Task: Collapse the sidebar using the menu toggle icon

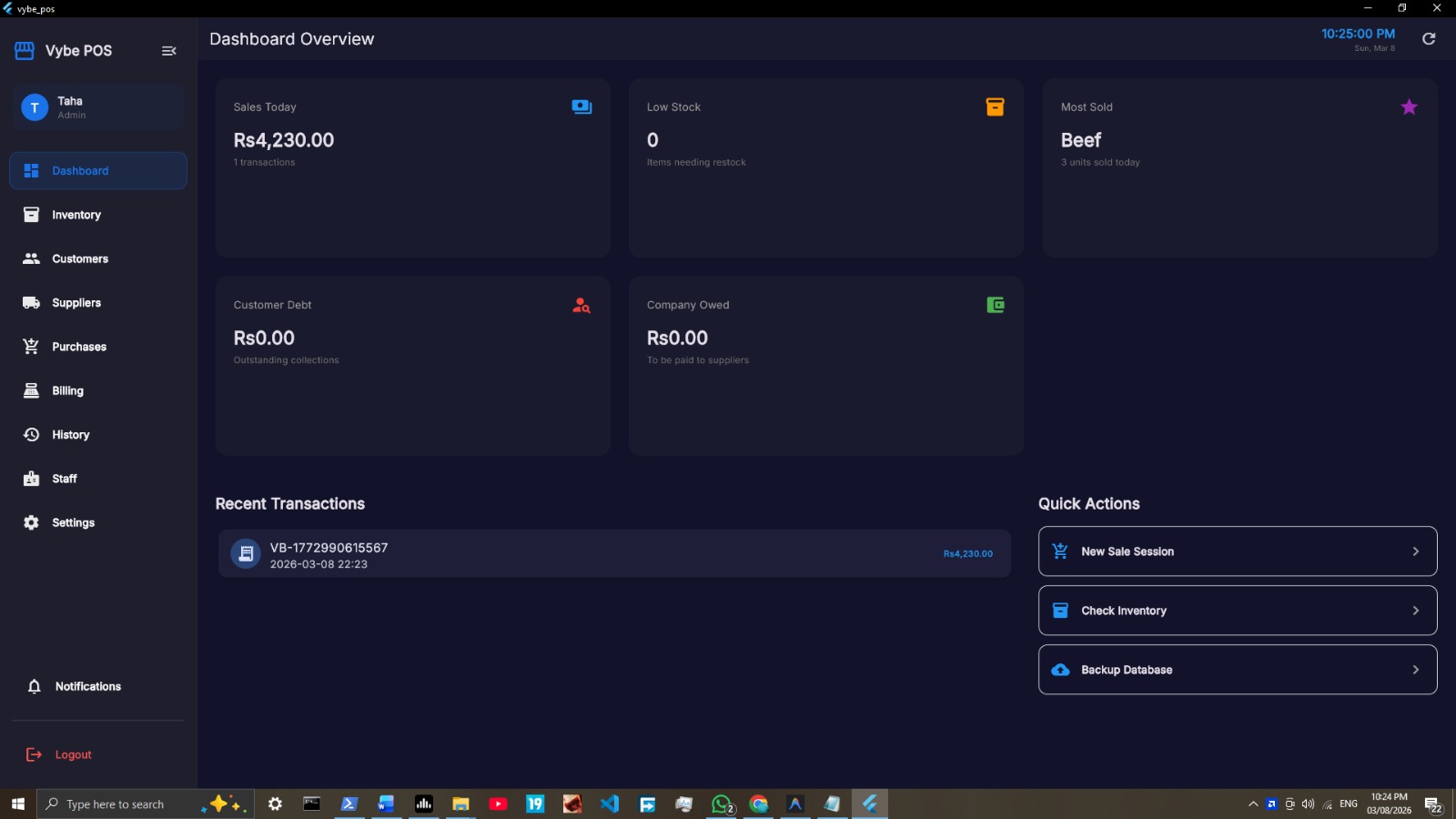Action: point(168,51)
